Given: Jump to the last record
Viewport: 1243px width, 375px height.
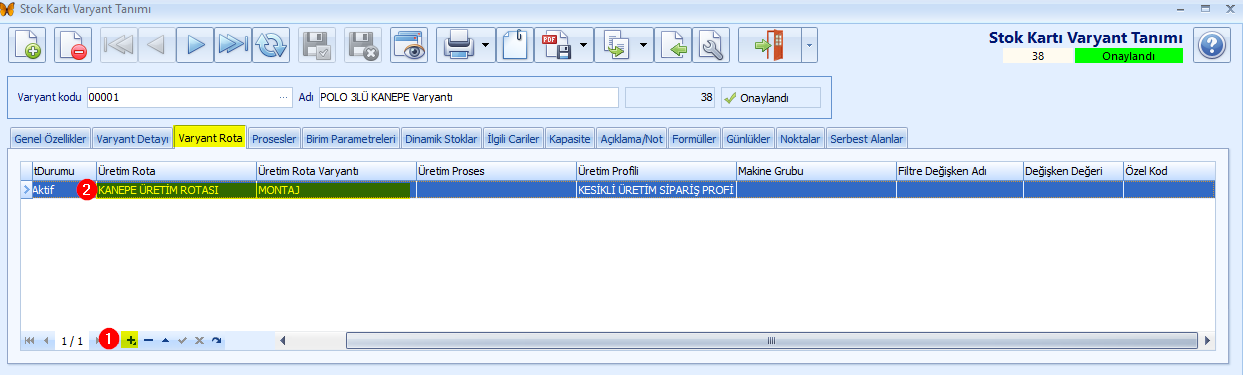Looking at the screenshot, I should click(232, 45).
